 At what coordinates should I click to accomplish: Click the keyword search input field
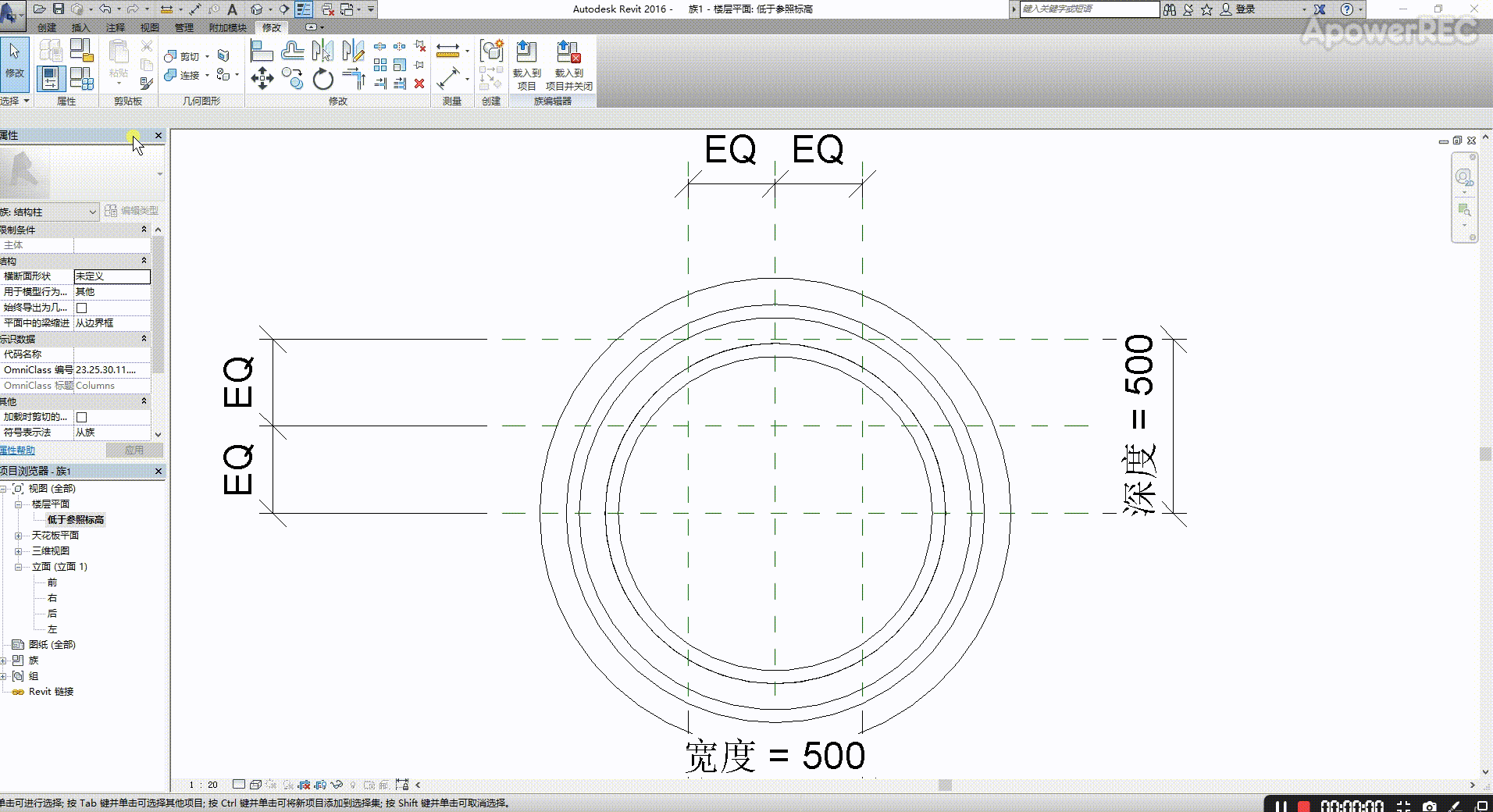click(1089, 9)
